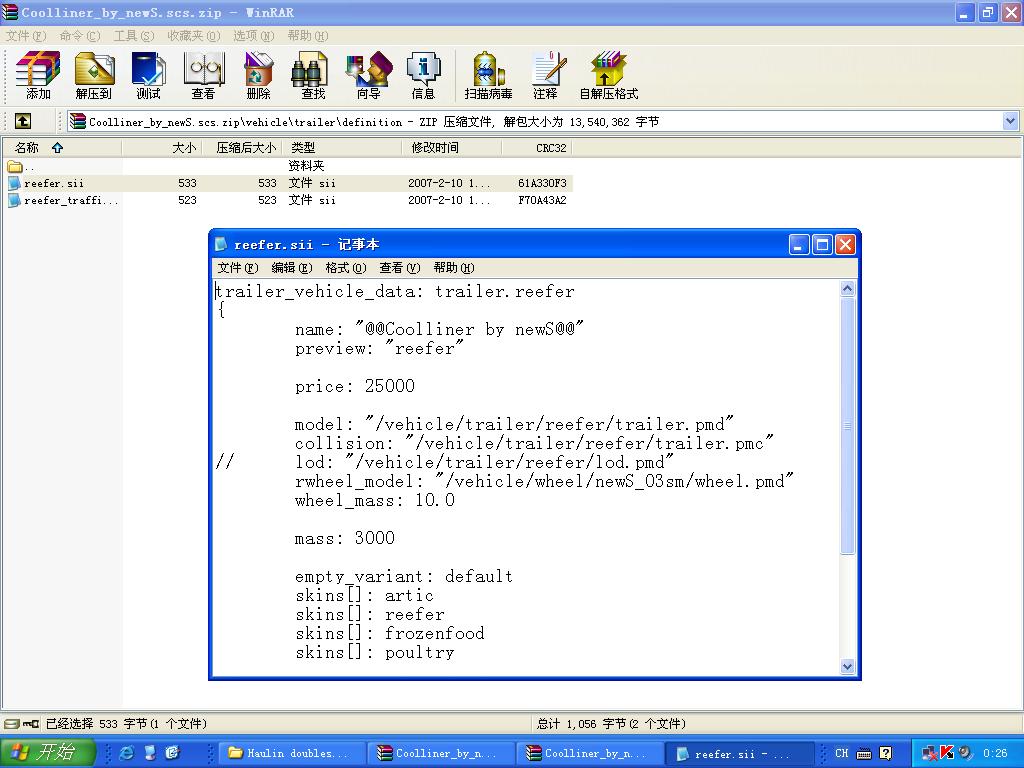Open the Find (查找) binoculars tool
The image size is (1024, 768).
(x=313, y=76)
